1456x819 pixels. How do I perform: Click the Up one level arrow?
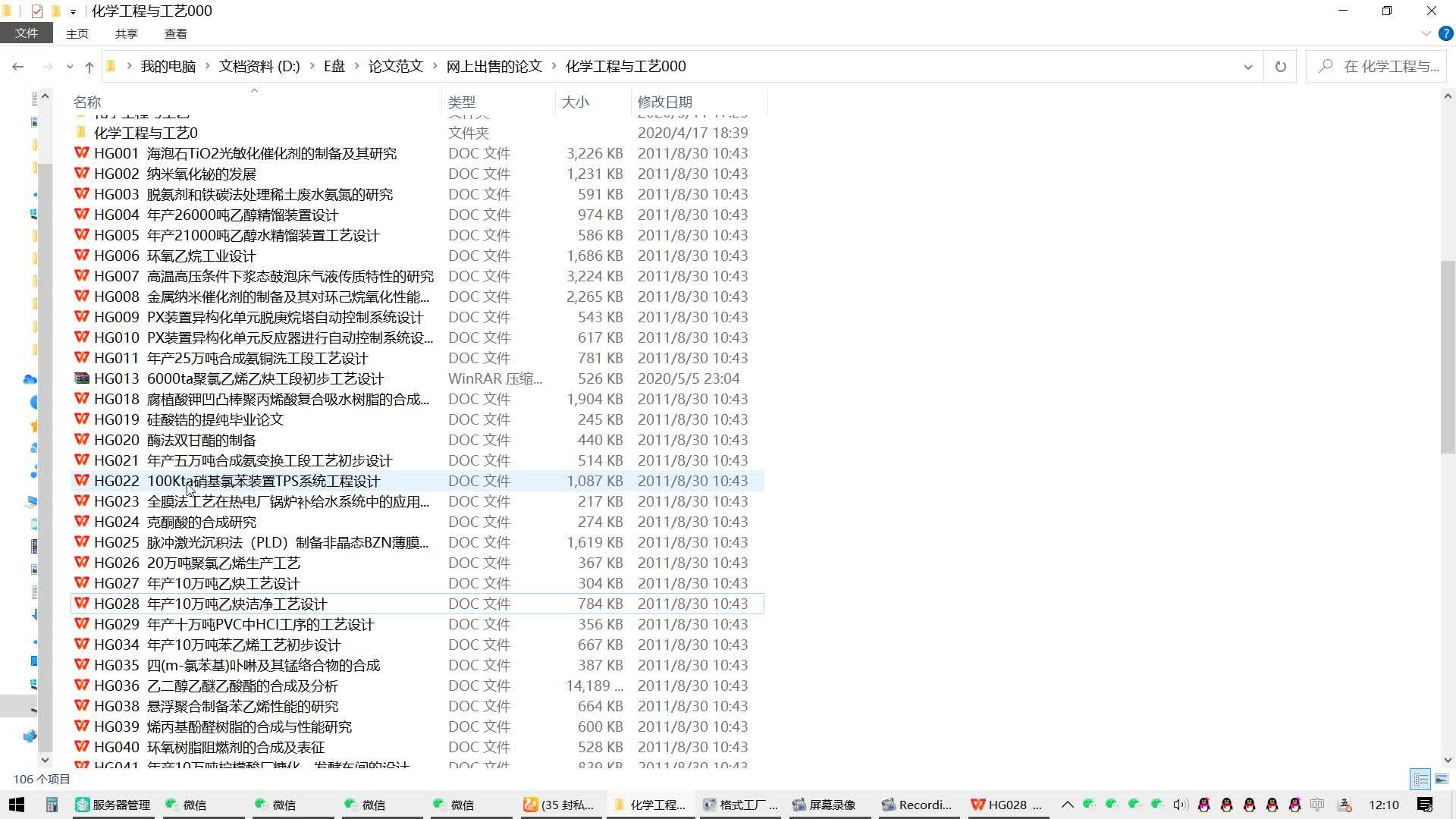tap(89, 67)
